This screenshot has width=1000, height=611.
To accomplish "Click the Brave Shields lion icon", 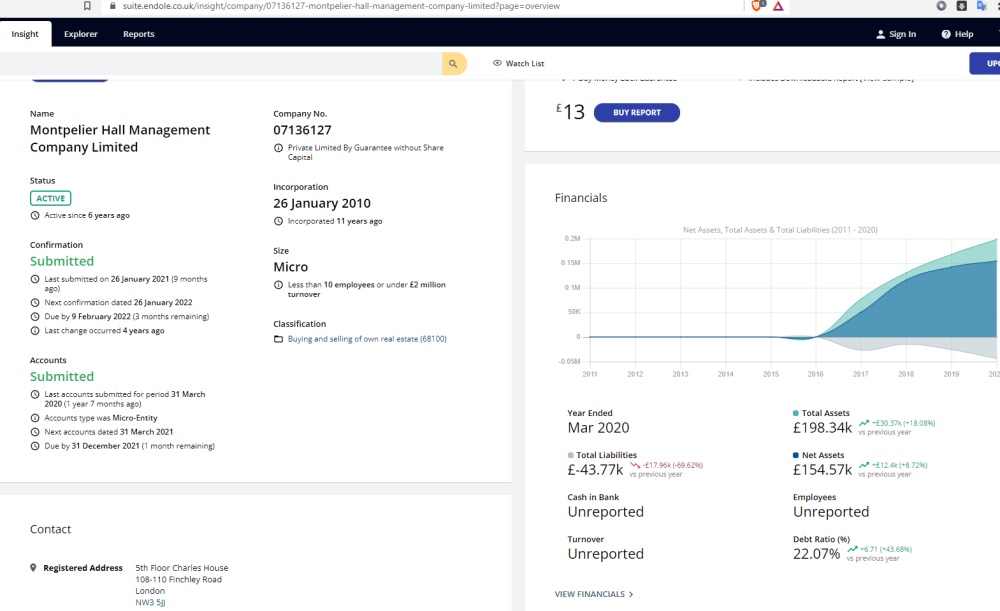I will point(756,6).
